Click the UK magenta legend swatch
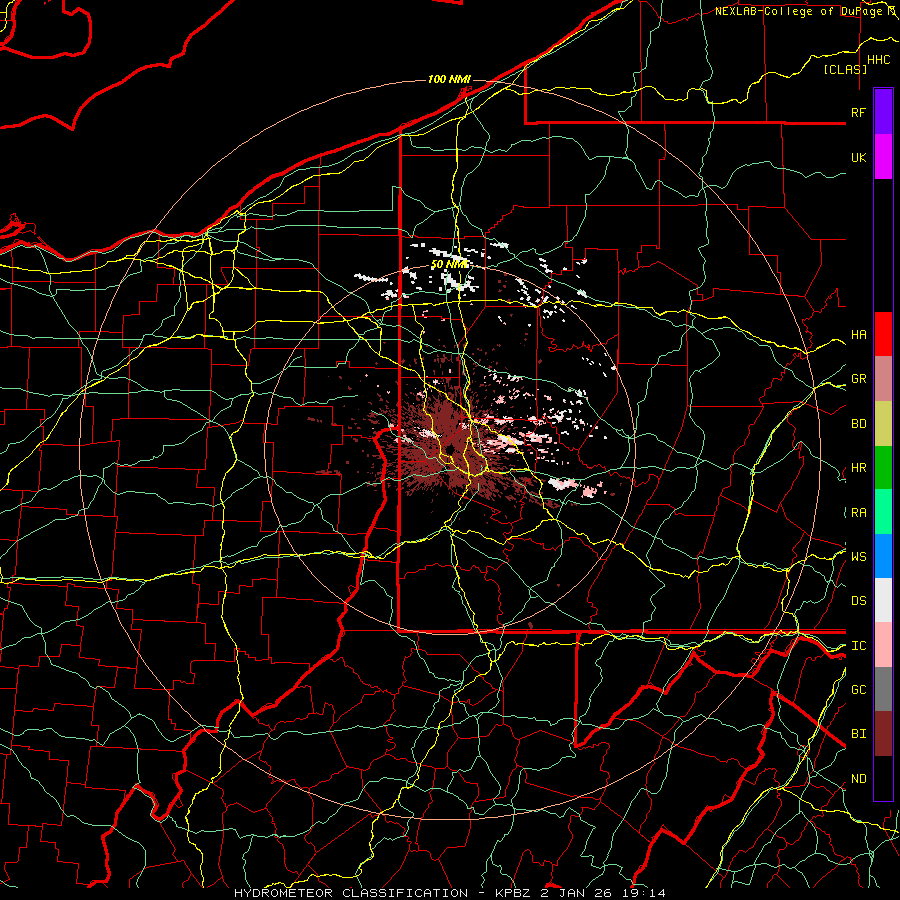 (883, 157)
